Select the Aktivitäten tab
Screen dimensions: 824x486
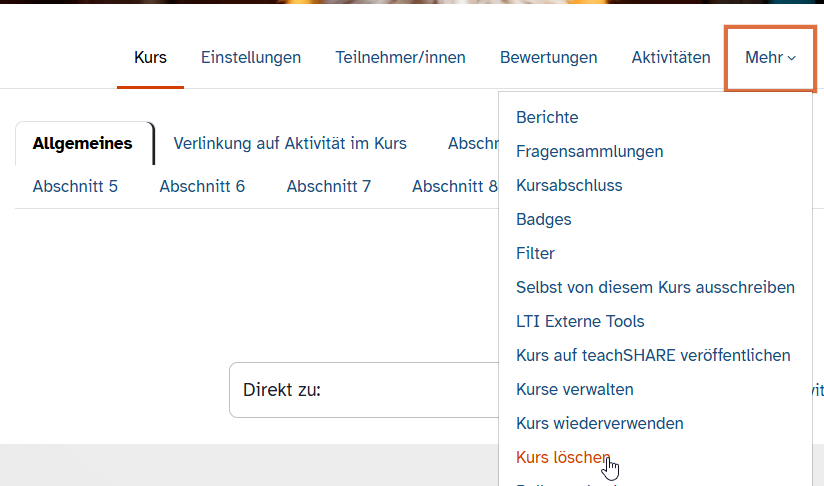pyautogui.click(x=671, y=58)
